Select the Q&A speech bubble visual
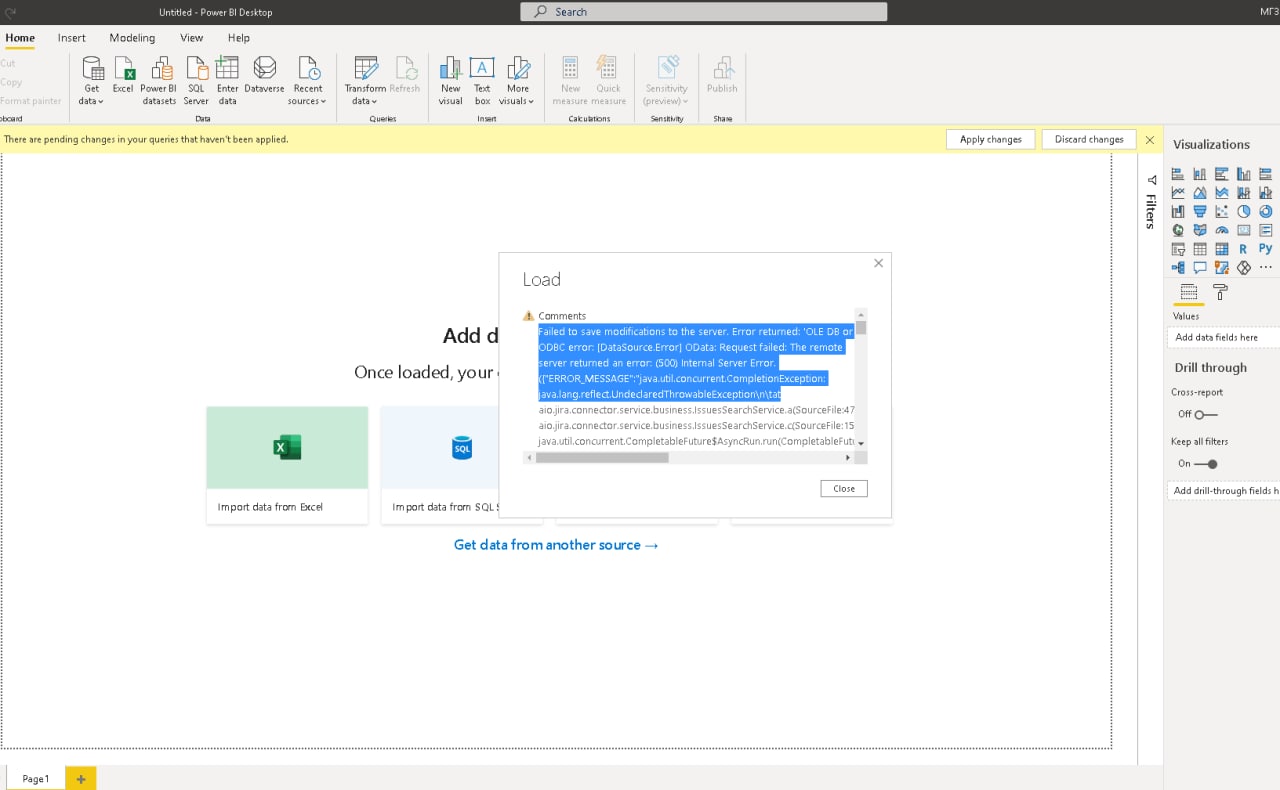 tap(1200, 268)
